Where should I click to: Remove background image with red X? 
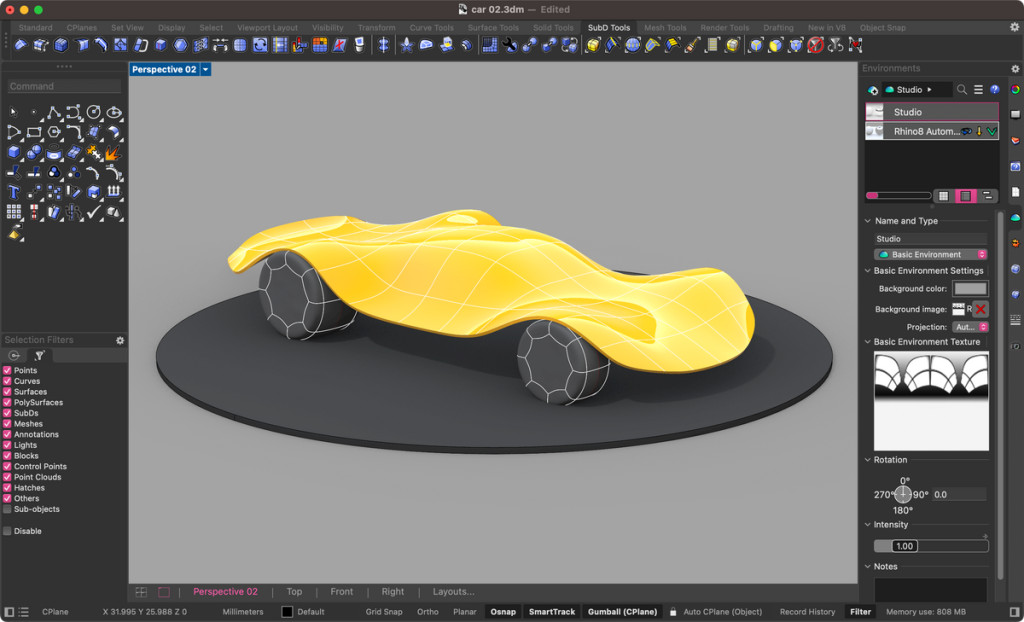tap(980, 310)
